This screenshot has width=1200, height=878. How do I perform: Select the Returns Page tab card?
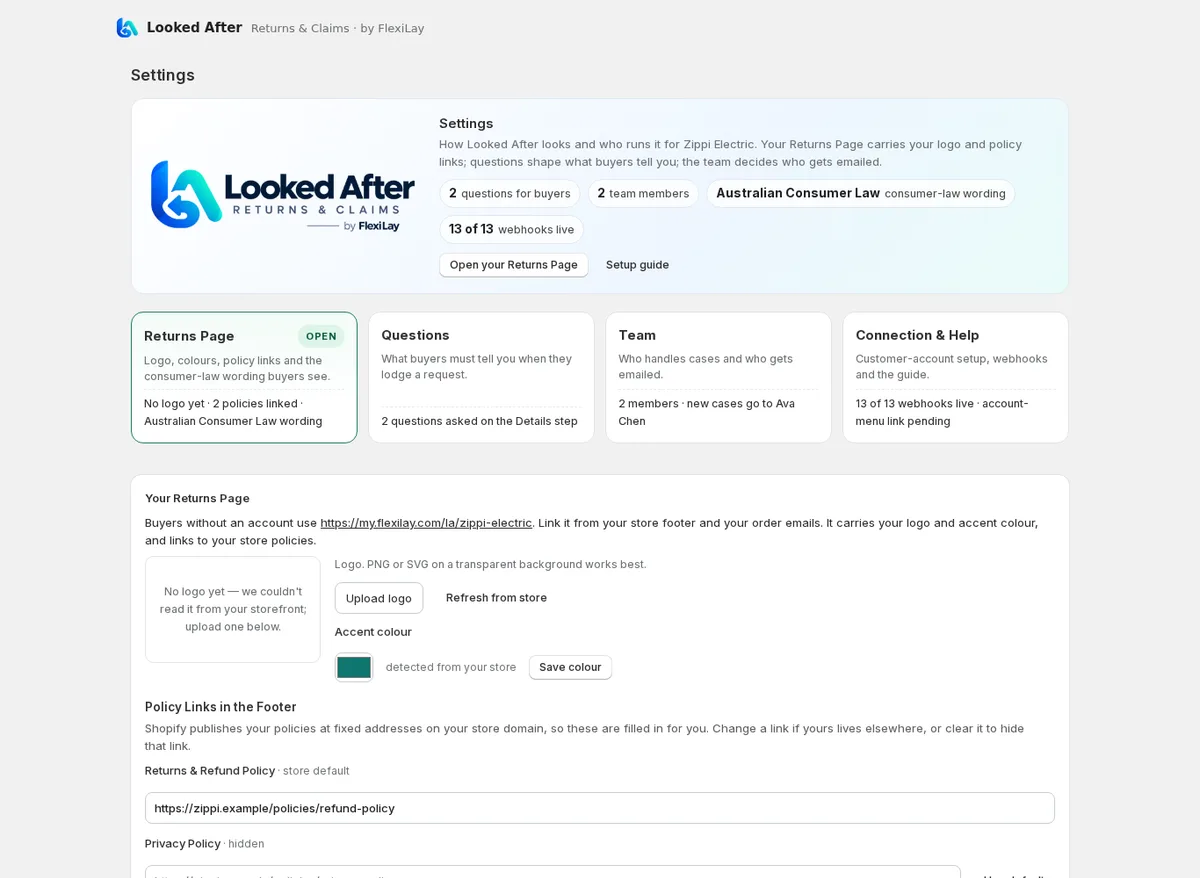[x=244, y=377]
